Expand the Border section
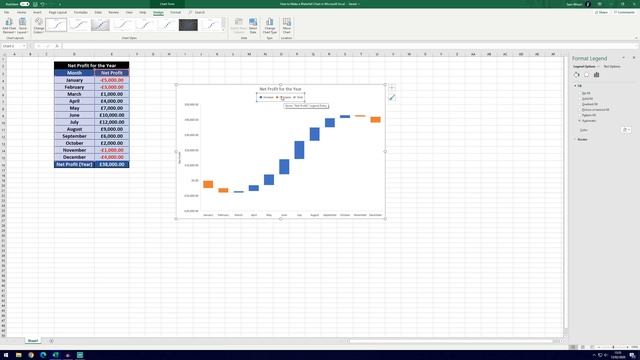This screenshot has width=640, height=360. tap(576, 140)
